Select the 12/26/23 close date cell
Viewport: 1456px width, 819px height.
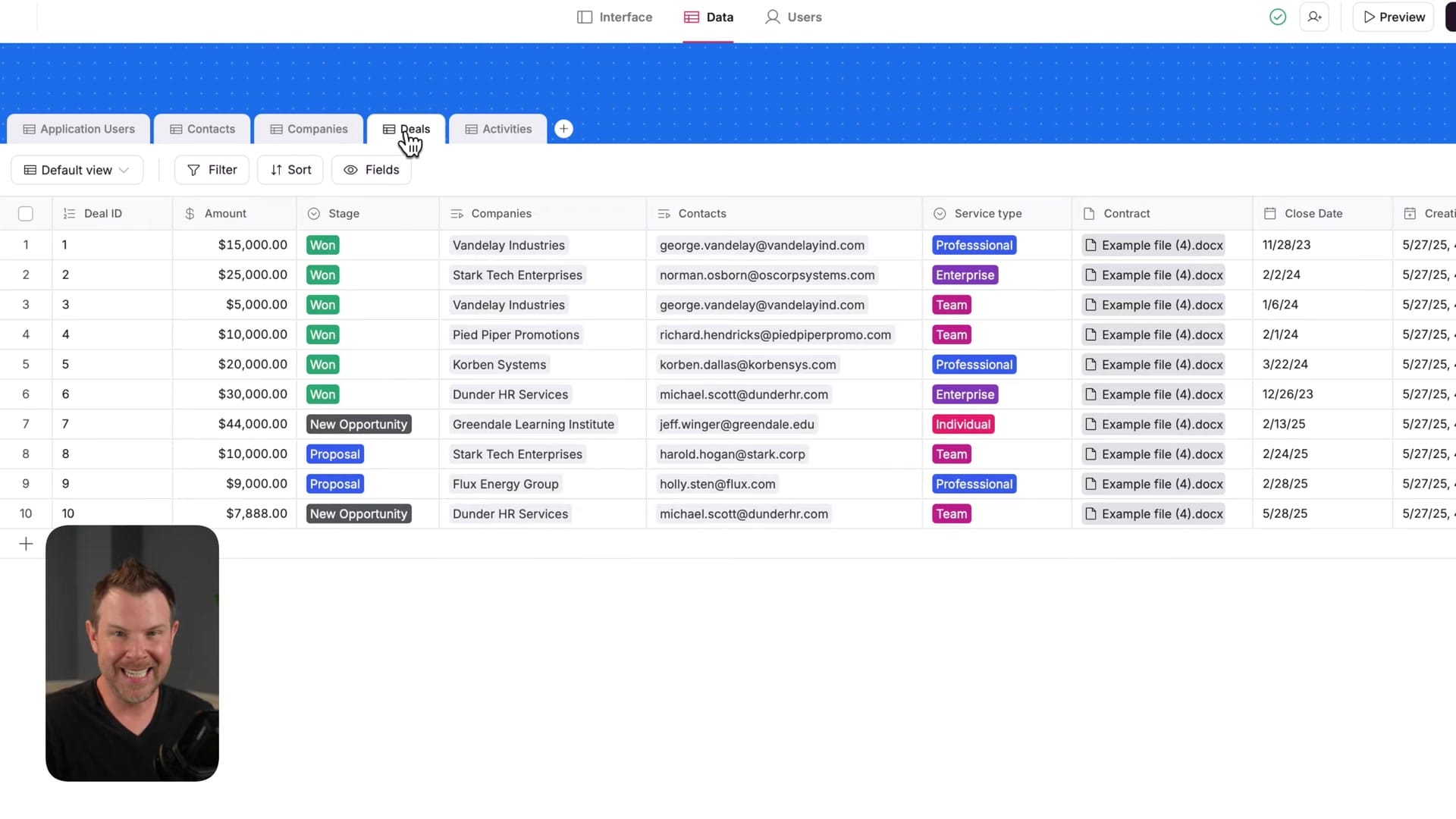tap(1323, 394)
